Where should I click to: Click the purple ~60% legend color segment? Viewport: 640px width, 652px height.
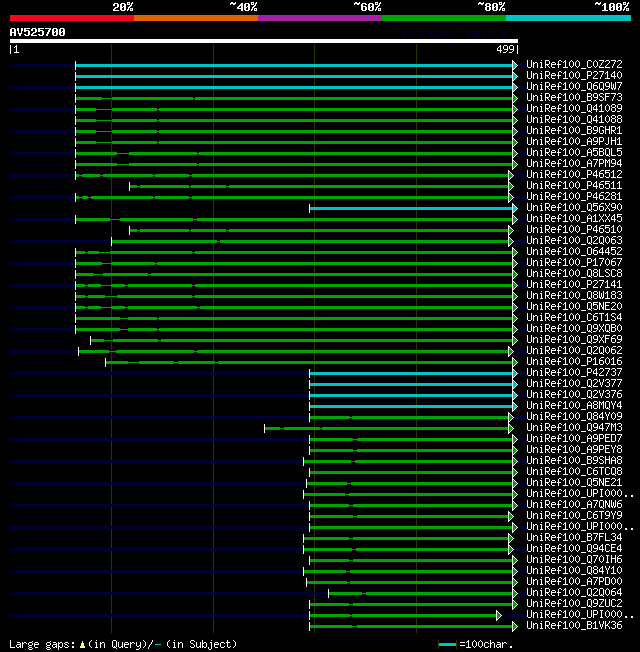(x=320, y=18)
